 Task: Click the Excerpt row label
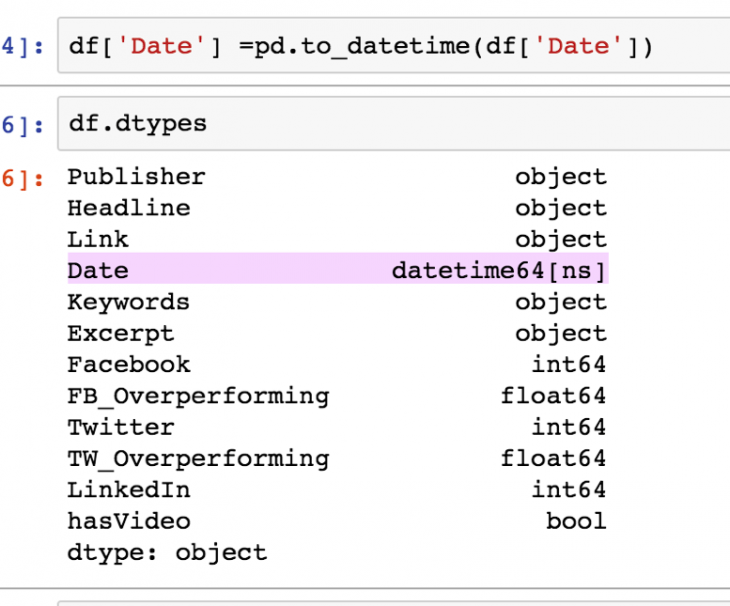pyautogui.click(x=120, y=333)
